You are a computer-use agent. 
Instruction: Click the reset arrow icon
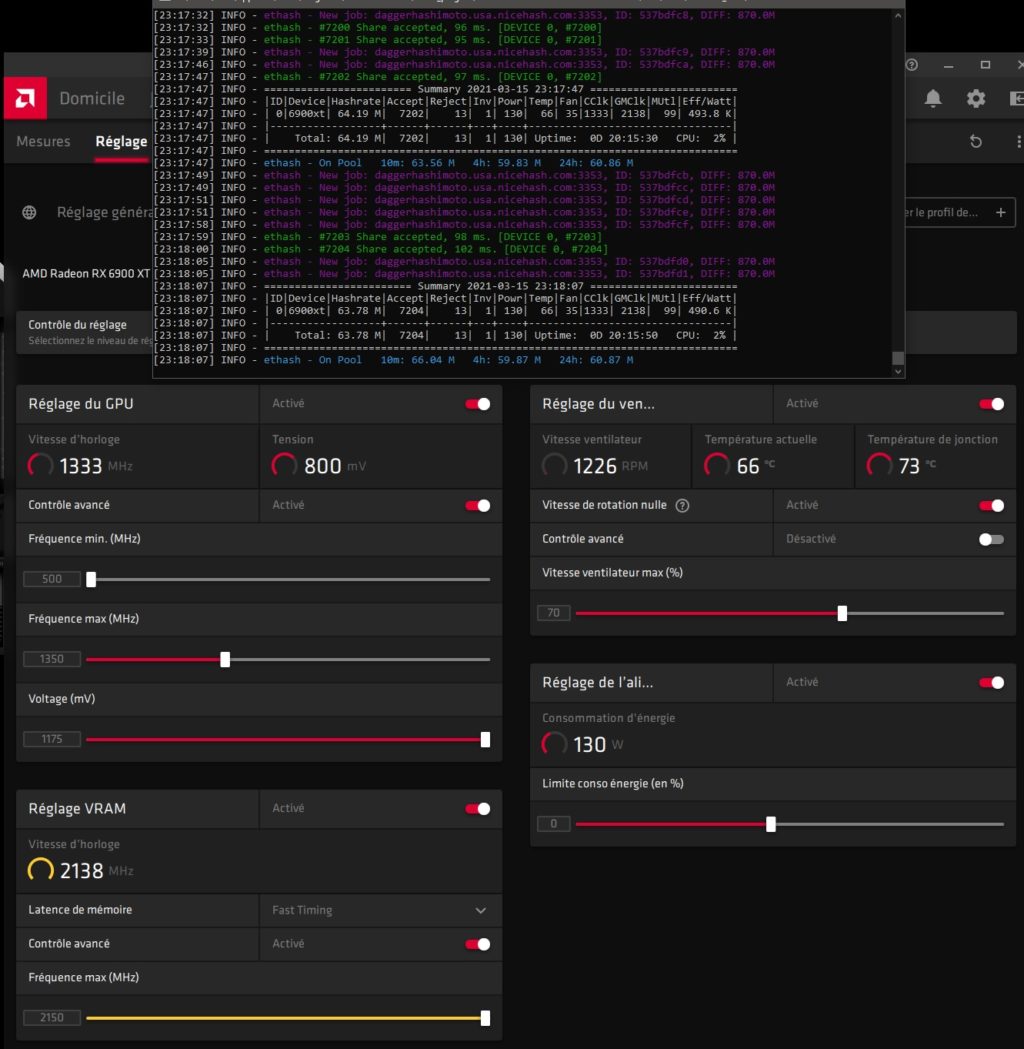(975, 142)
